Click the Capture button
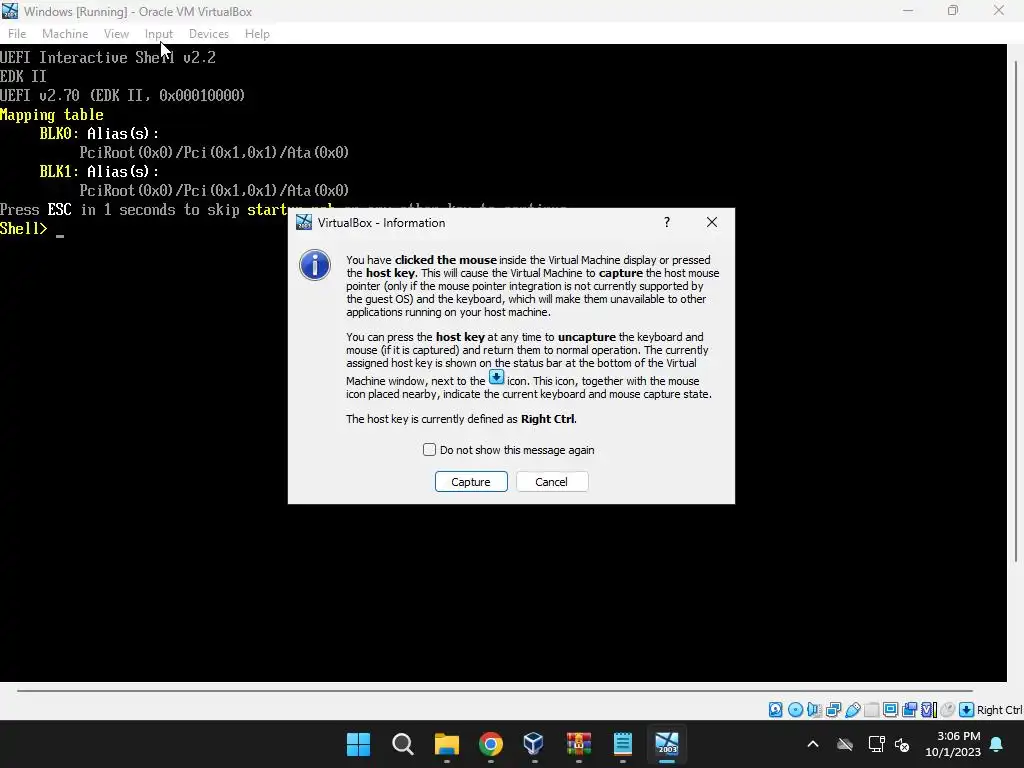1024x768 pixels. [x=471, y=481]
